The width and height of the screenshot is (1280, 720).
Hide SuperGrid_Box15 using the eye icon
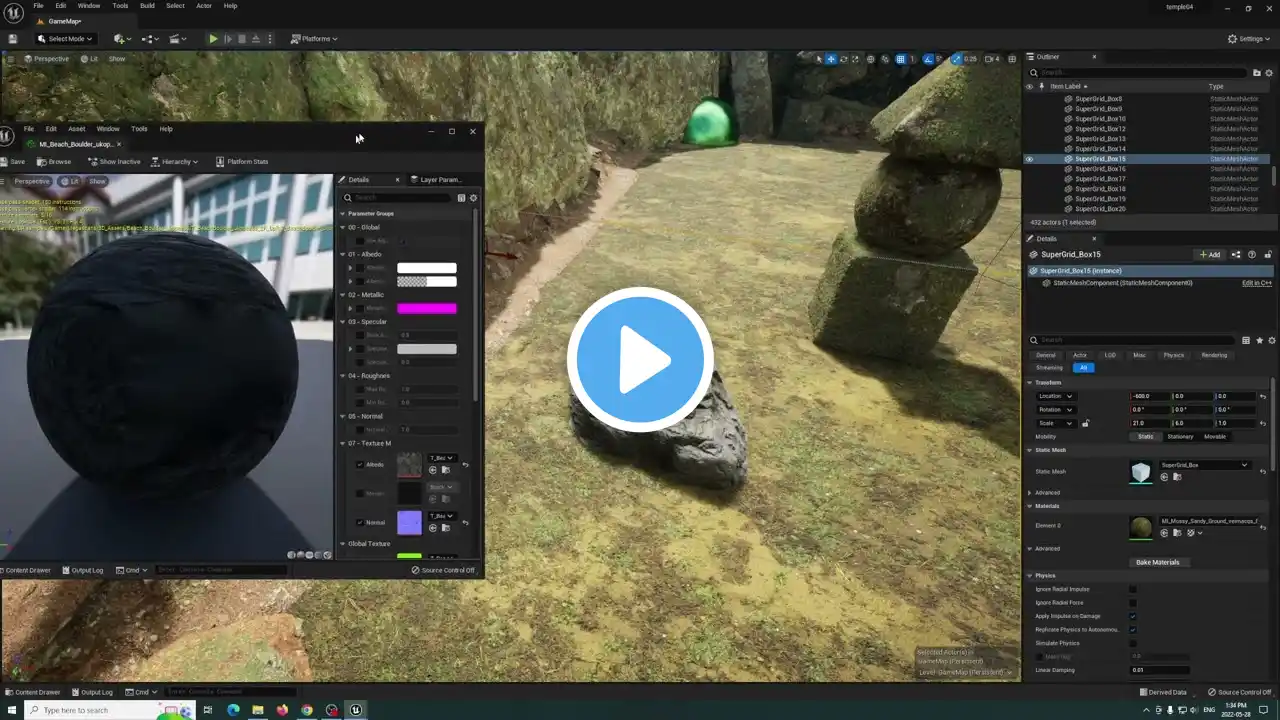click(x=1029, y=159)
